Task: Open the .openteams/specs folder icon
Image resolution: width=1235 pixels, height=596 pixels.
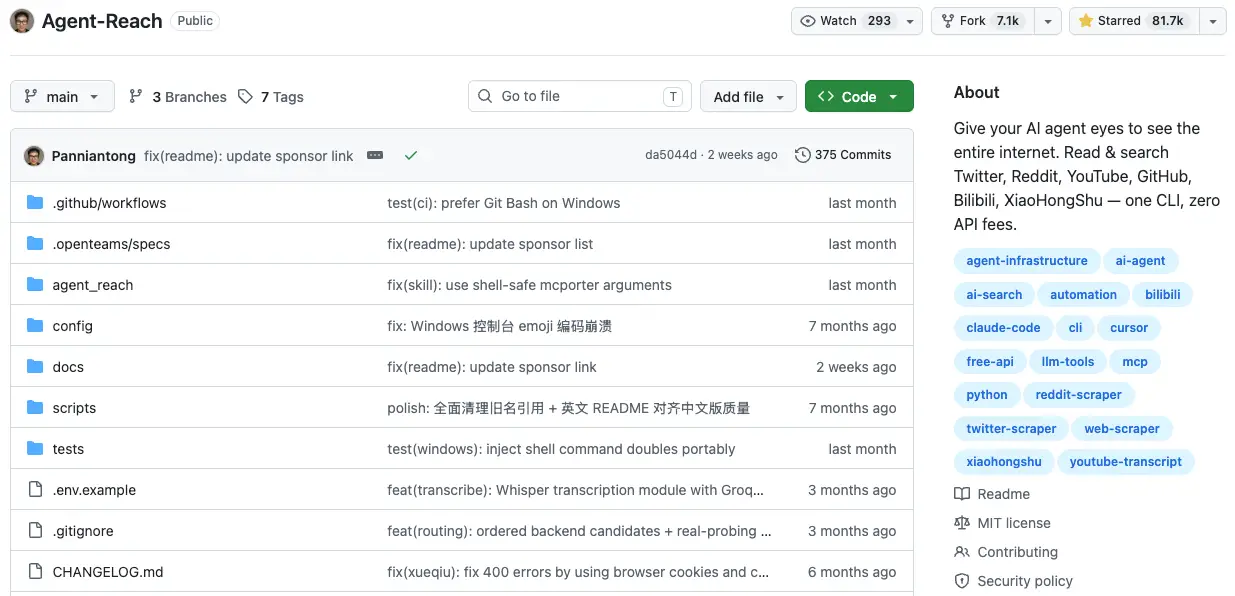Action: (35, 244)
